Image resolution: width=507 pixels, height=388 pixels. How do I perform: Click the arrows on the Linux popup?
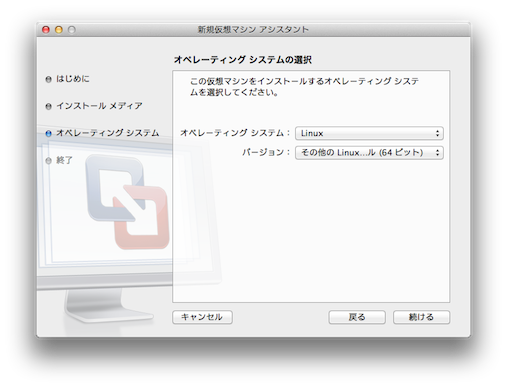438,133
